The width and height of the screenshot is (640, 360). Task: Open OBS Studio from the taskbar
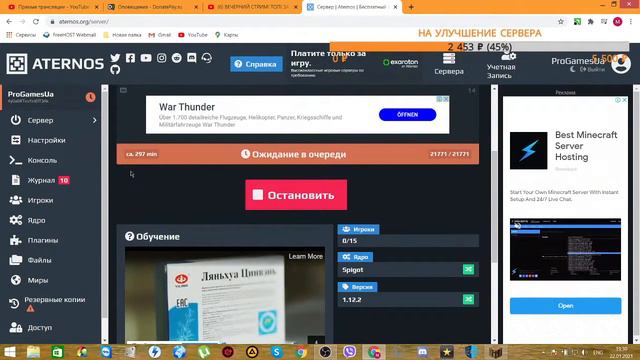coord(325,352)
